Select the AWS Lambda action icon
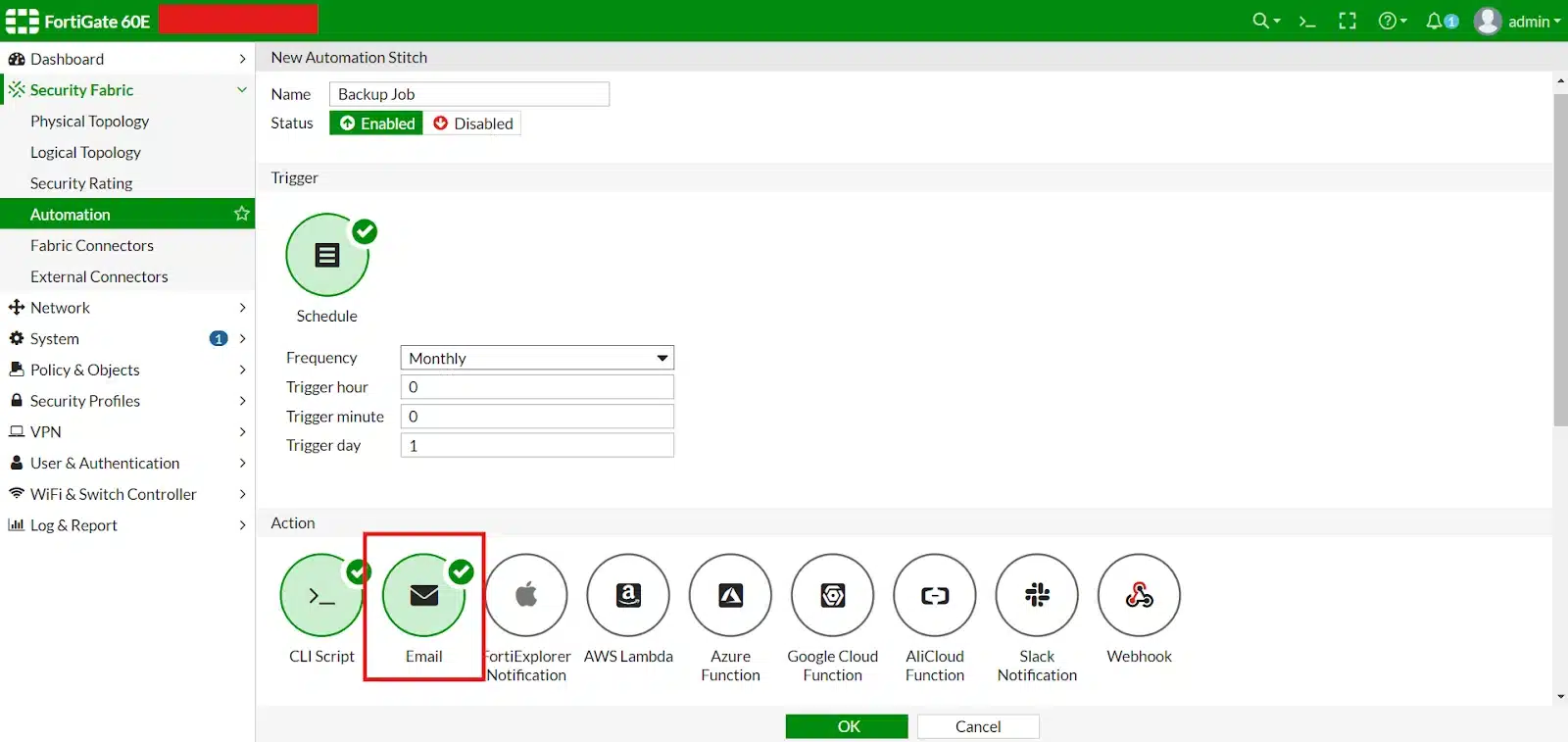 click(628, 595)
